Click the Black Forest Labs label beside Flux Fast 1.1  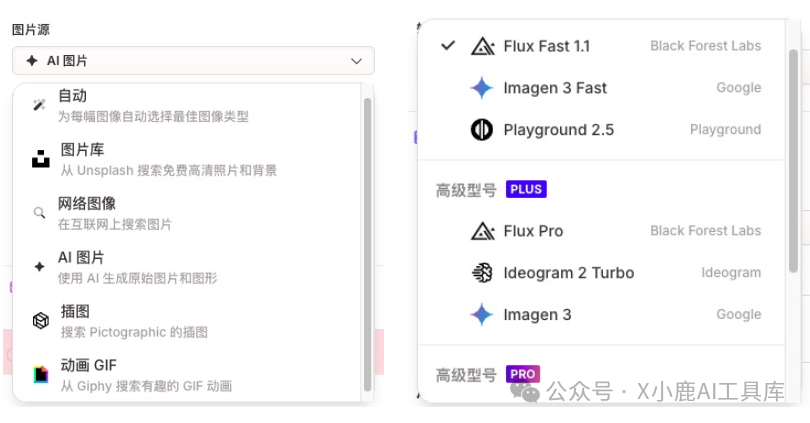tap(705, 46)
